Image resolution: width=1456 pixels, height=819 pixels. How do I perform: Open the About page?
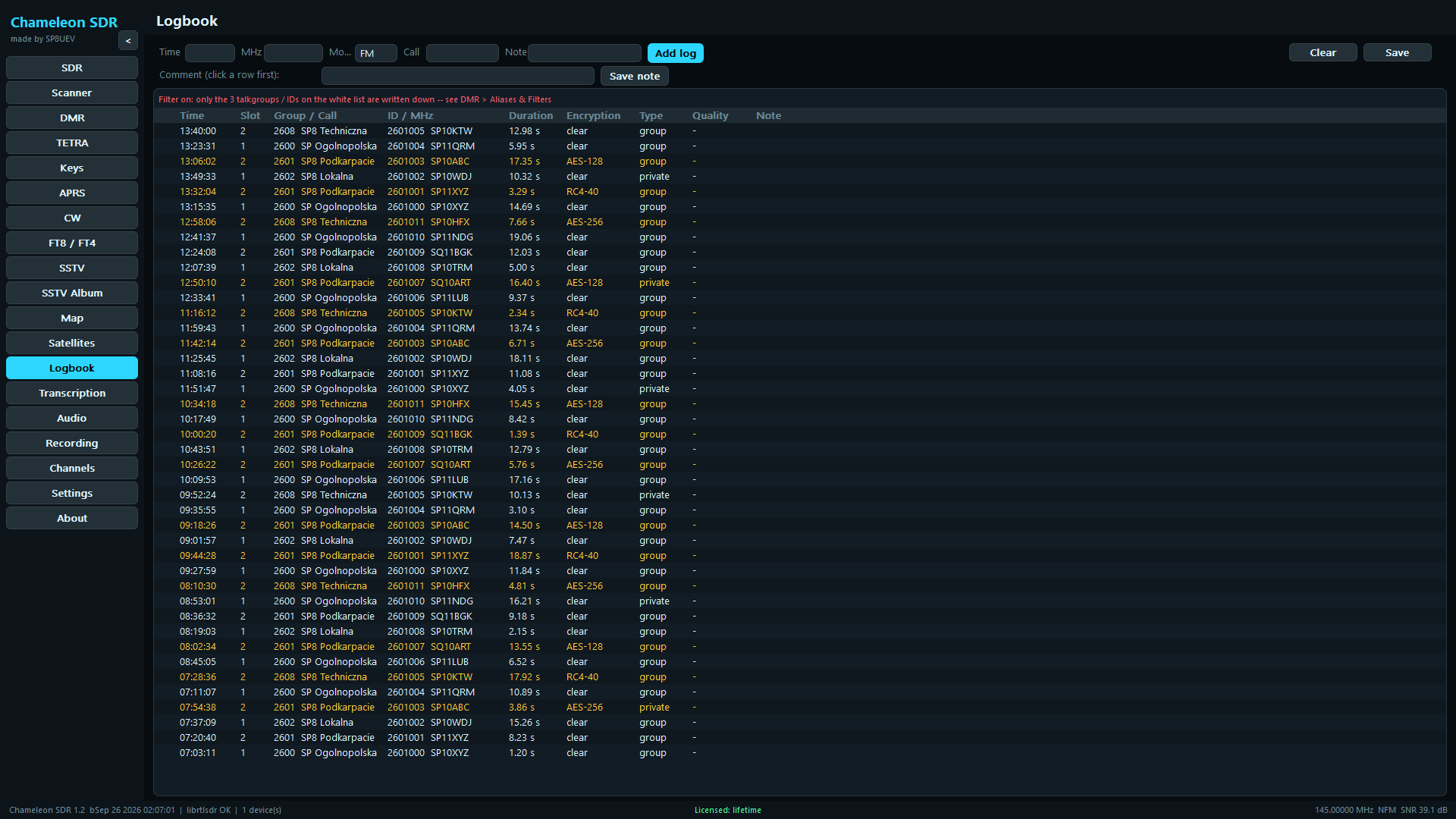pyautogui.click(x=72, y=518)
